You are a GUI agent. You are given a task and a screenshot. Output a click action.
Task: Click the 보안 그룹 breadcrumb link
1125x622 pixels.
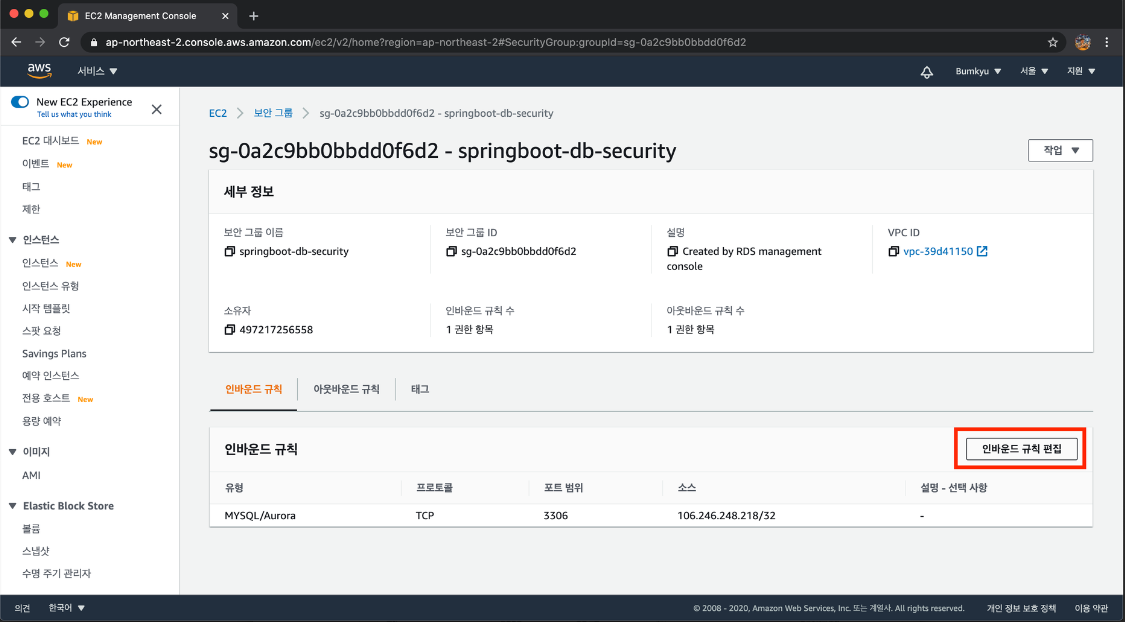pyautogui.click(x=273, y=113)
